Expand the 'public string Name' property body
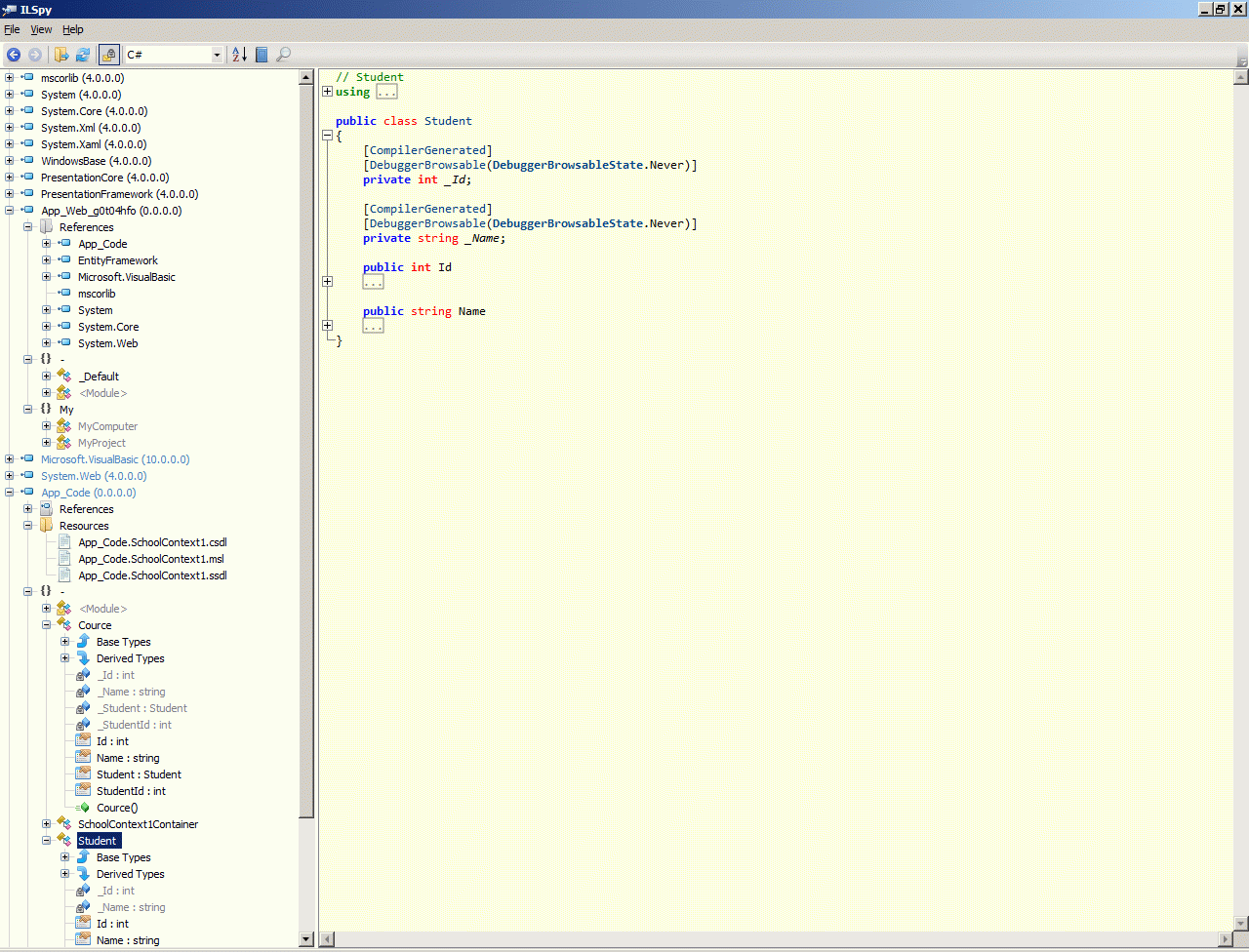 pos(327,326)
